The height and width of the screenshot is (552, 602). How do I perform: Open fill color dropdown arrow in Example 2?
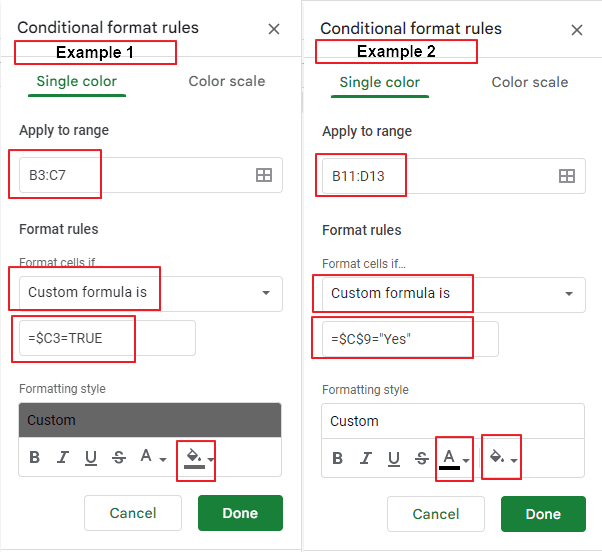point(514,460)
